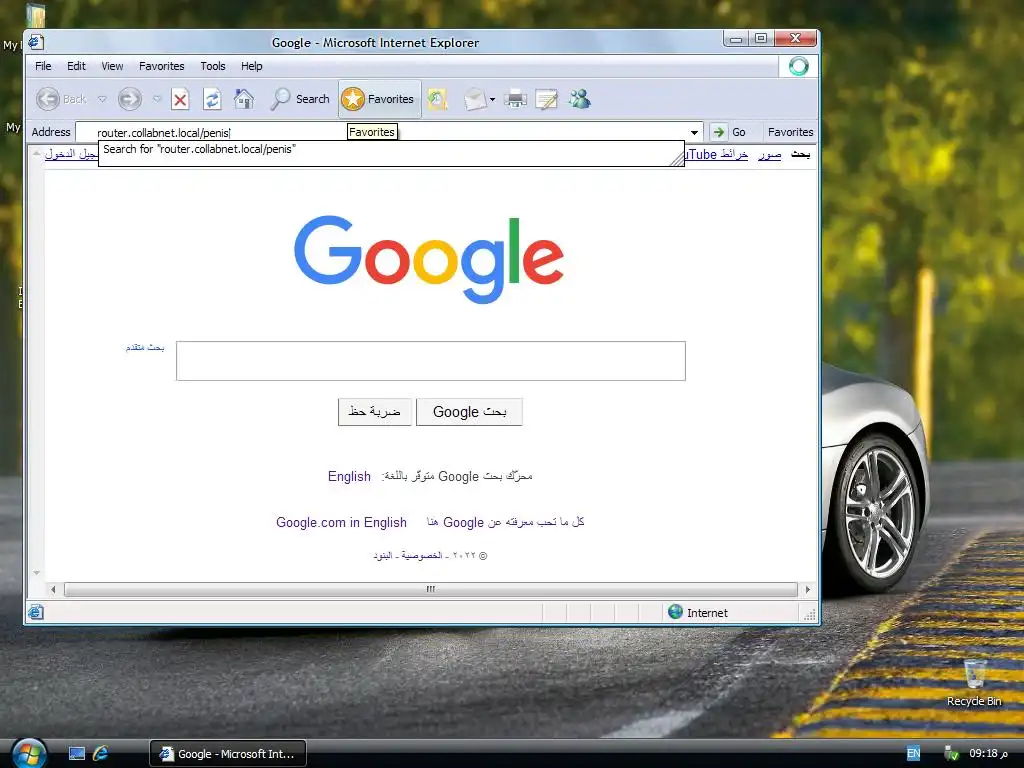The image size is (1024, 768).
Task: Go to the Home page icon
Action: click(x=244, y=99)
